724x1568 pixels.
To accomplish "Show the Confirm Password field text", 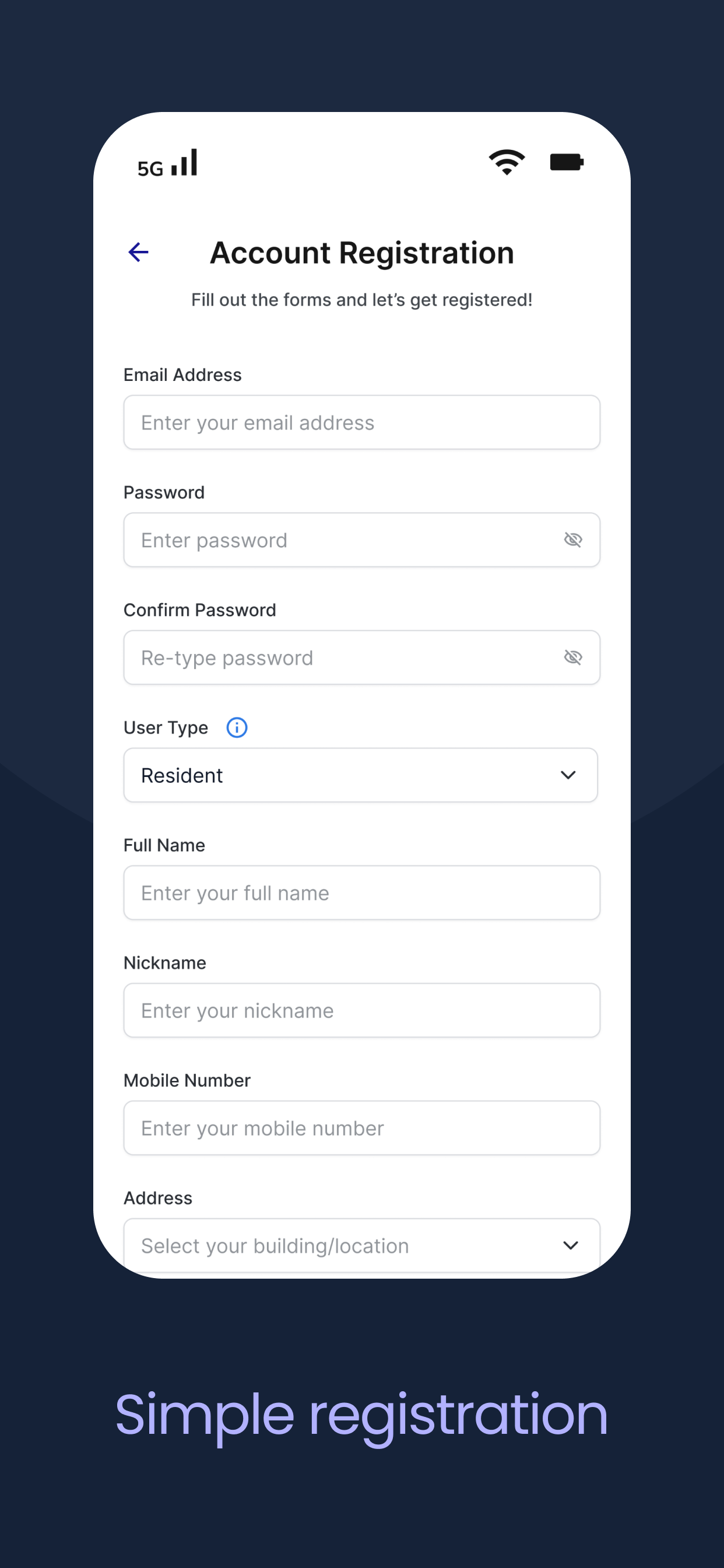I will pos(573,657).
